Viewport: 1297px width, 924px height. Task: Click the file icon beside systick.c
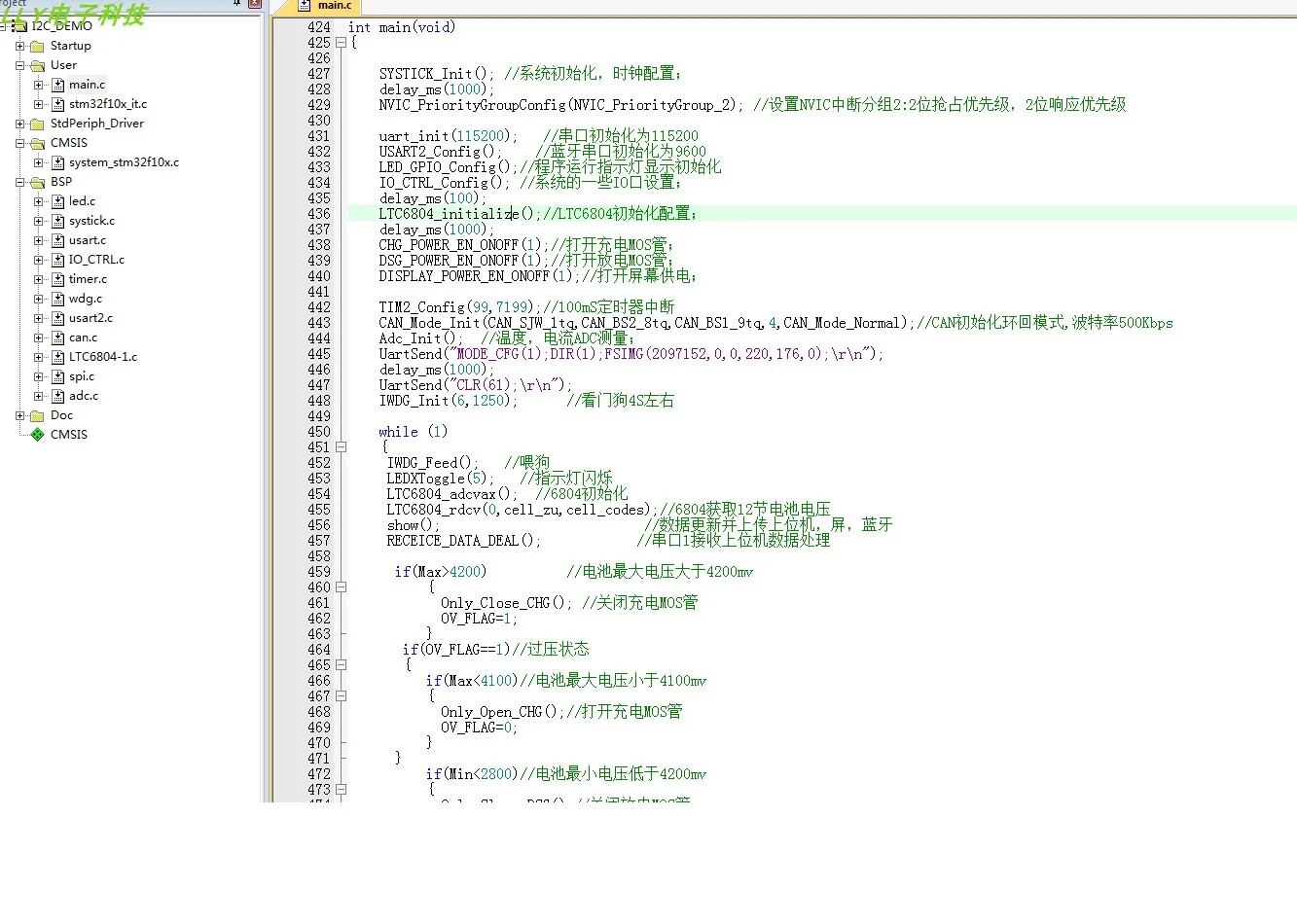tap(57, 221)
